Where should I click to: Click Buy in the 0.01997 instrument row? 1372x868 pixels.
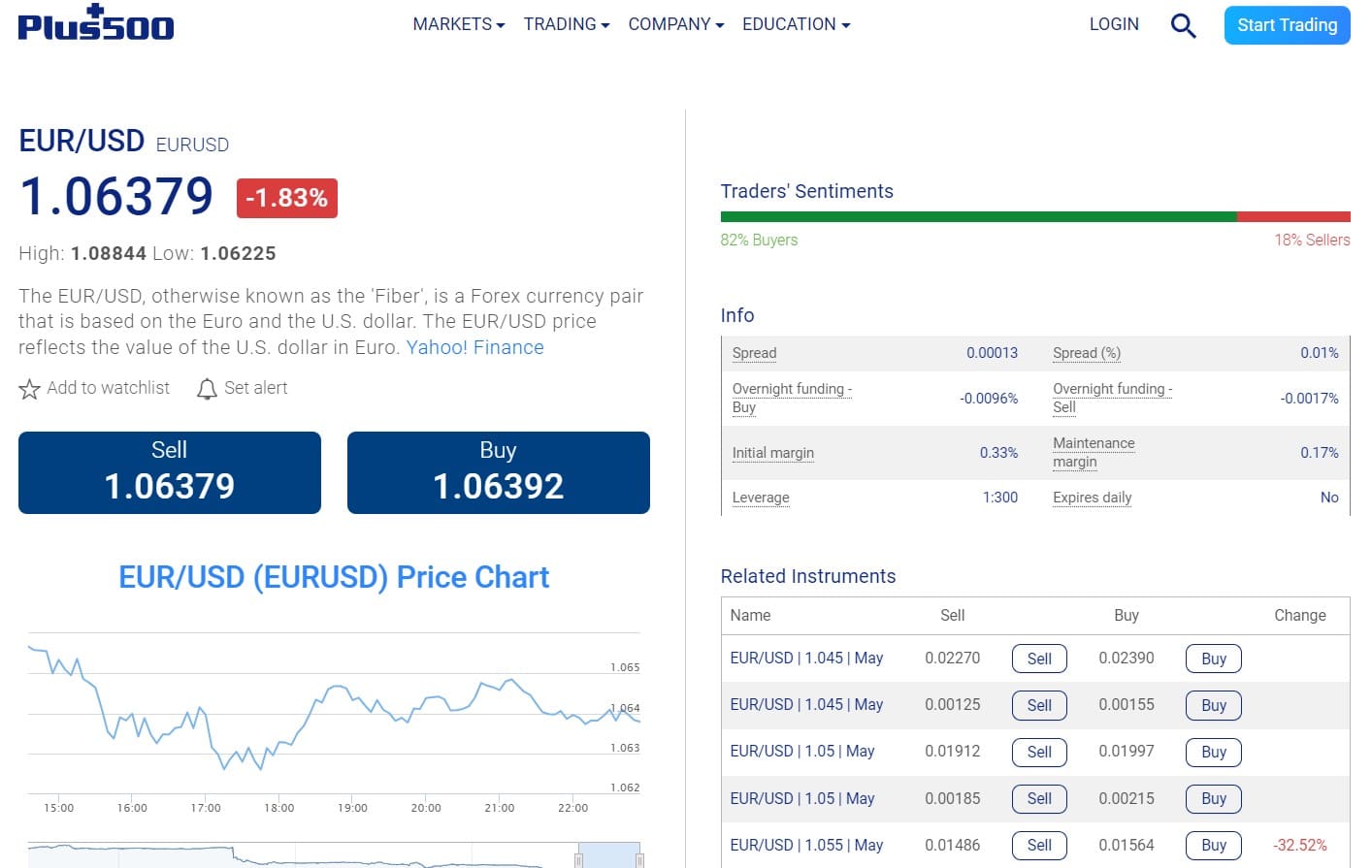click(x=1214, y=752)
